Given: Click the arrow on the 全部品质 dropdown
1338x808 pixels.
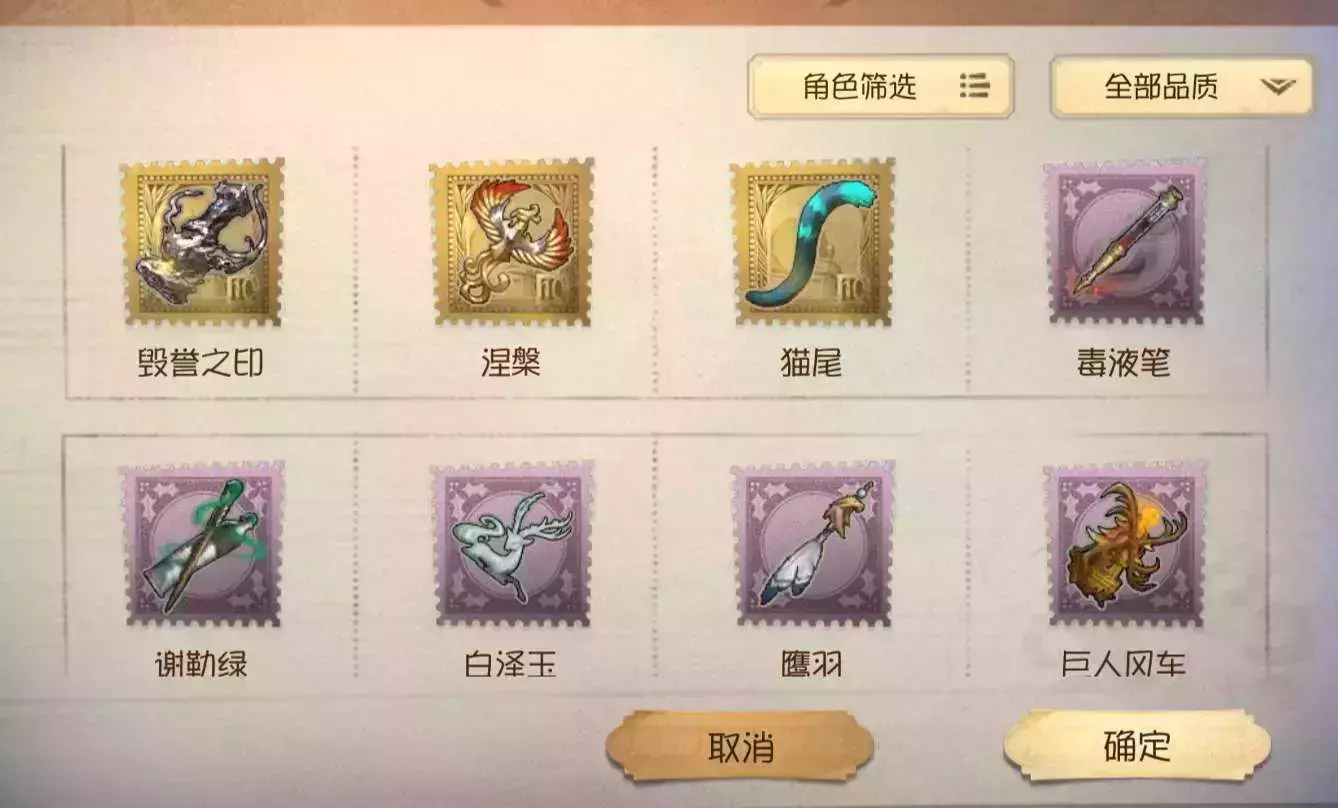Looking at the screenshot, I should 1277,87.
